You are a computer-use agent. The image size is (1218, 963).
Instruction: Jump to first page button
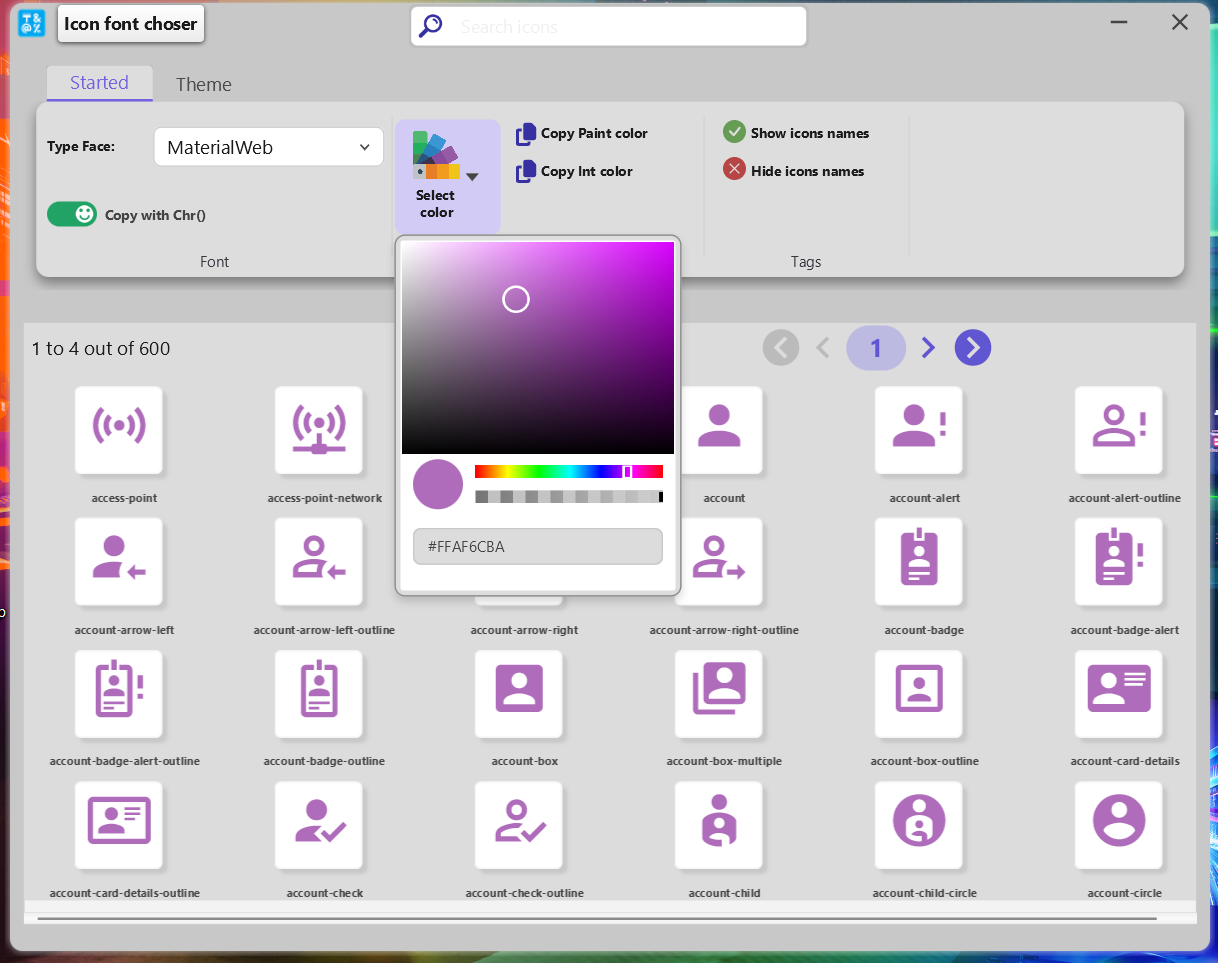pyautogui.click(x=781, y=348)
